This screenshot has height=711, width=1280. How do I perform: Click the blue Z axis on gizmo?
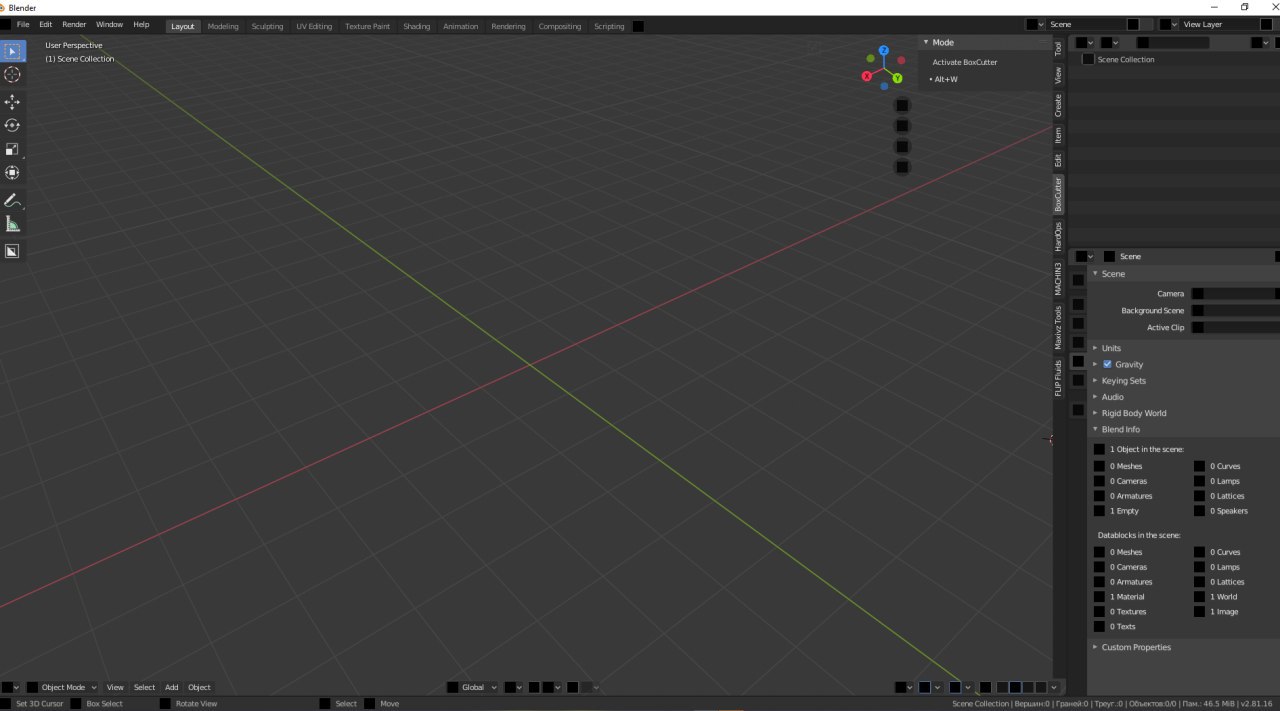pyautogui.click(x=884, y=50)
